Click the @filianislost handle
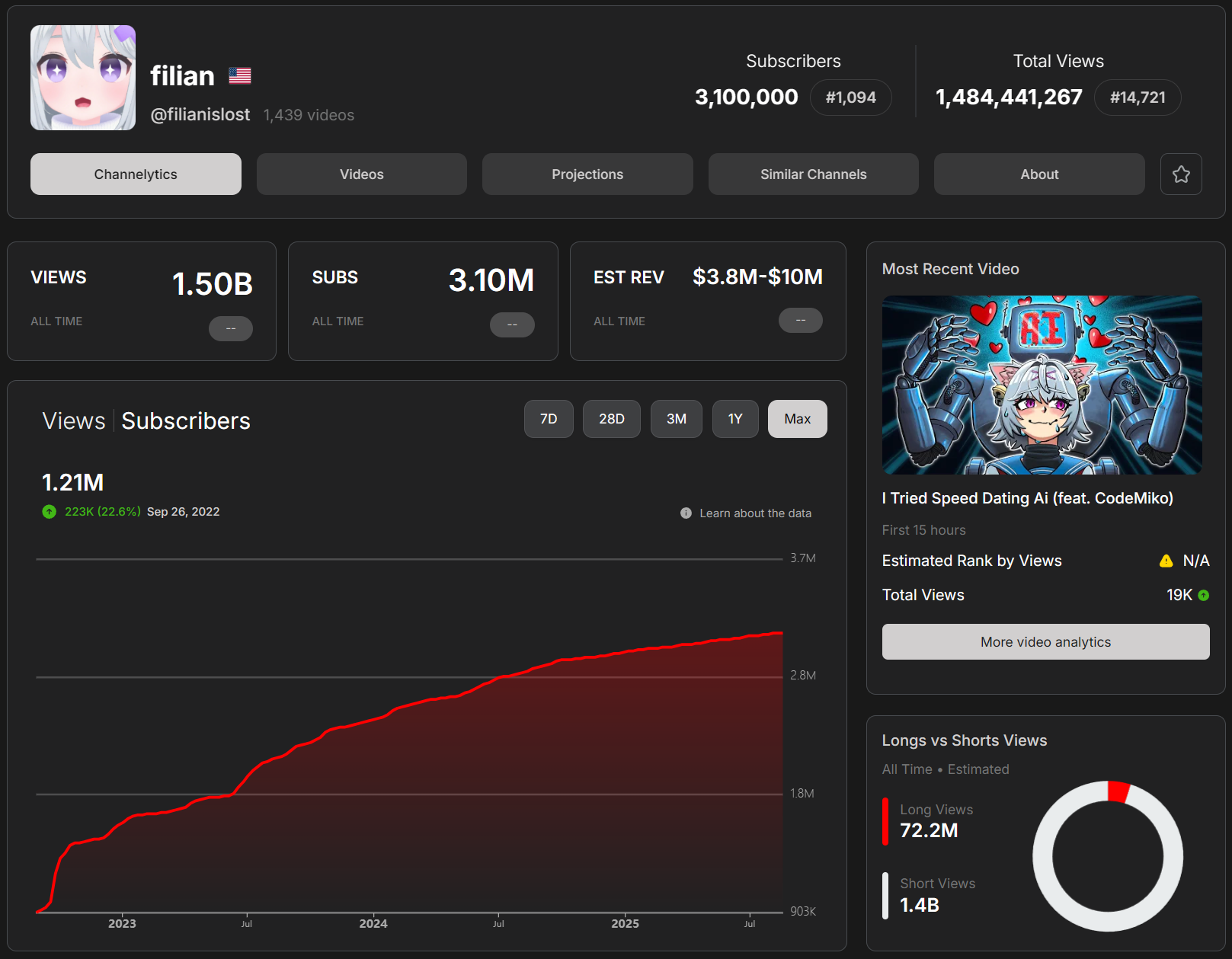 [x=200, y=115]
